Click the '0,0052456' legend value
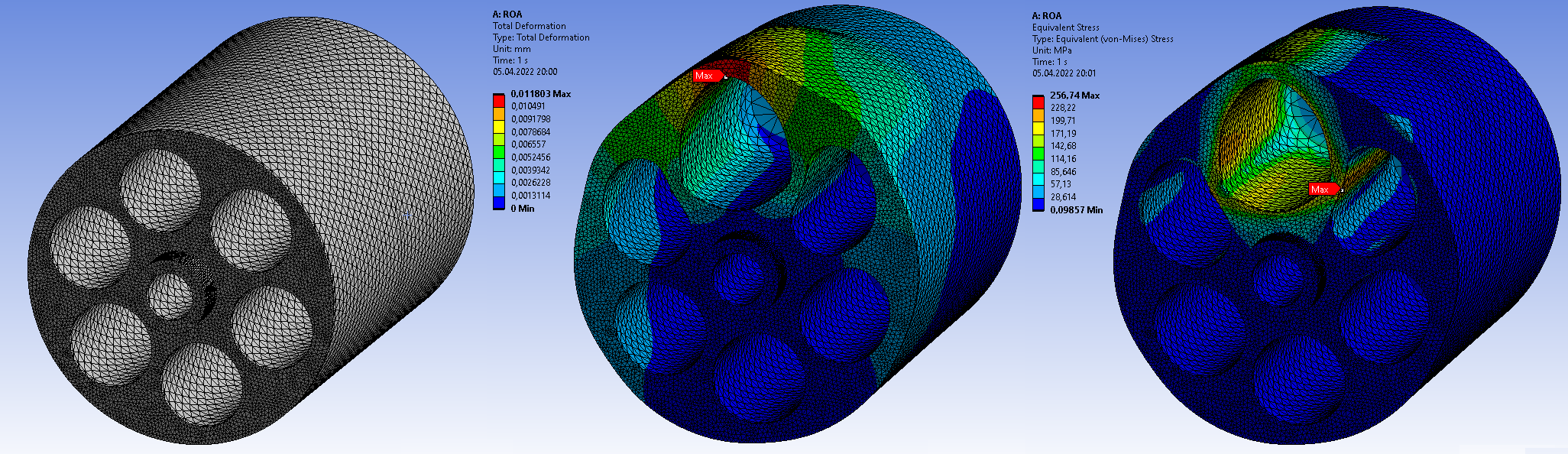 click(x=530, y=157)
